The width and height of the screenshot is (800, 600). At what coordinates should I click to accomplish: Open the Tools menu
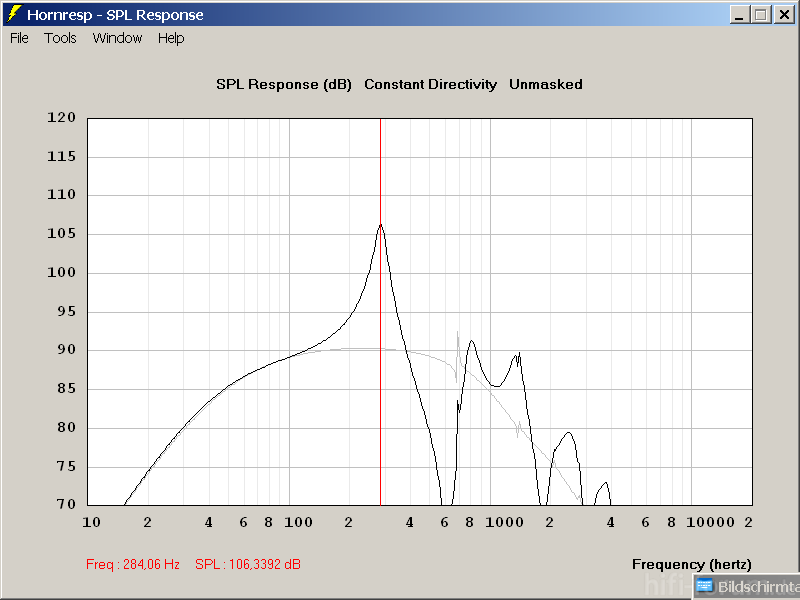(60, 38)
